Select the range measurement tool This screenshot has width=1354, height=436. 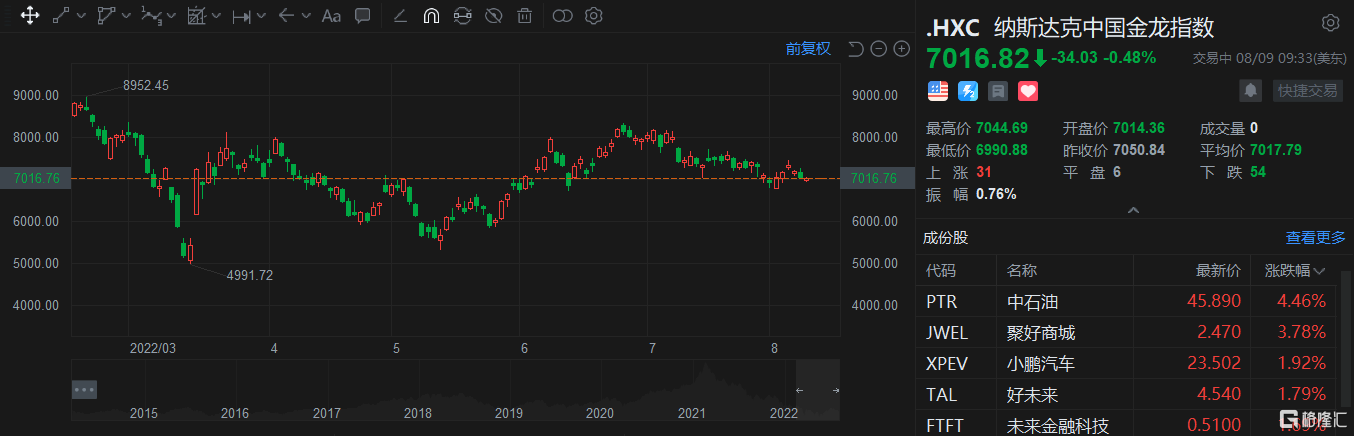click(x=241, y=16)
